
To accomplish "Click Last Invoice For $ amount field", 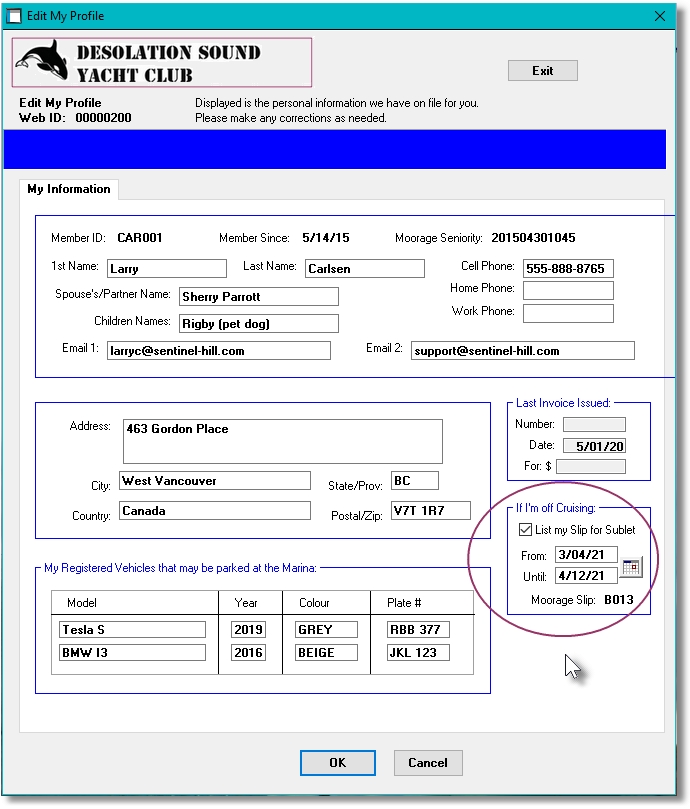I will (591, 466).
